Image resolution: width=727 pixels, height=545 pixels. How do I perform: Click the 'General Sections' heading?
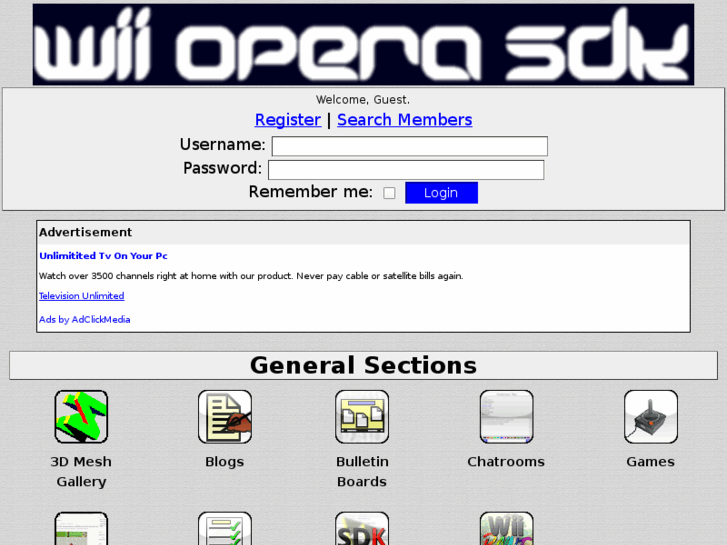coord(364,365)
